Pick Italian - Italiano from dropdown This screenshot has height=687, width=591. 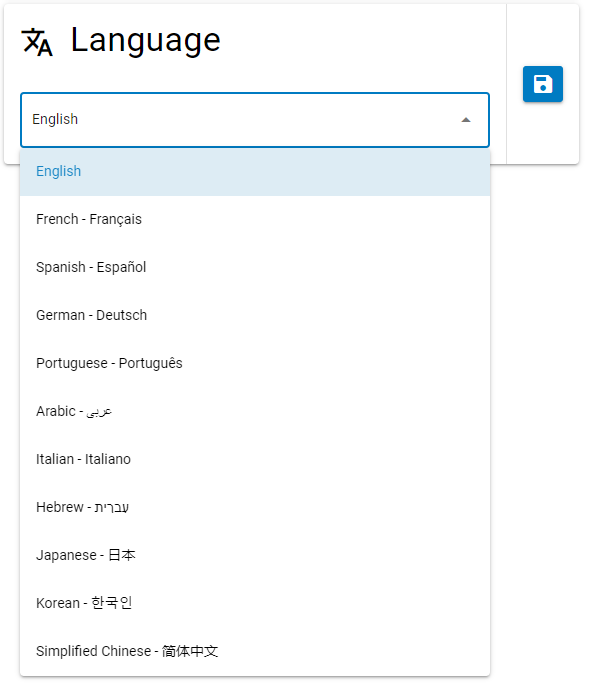point(255,459)
